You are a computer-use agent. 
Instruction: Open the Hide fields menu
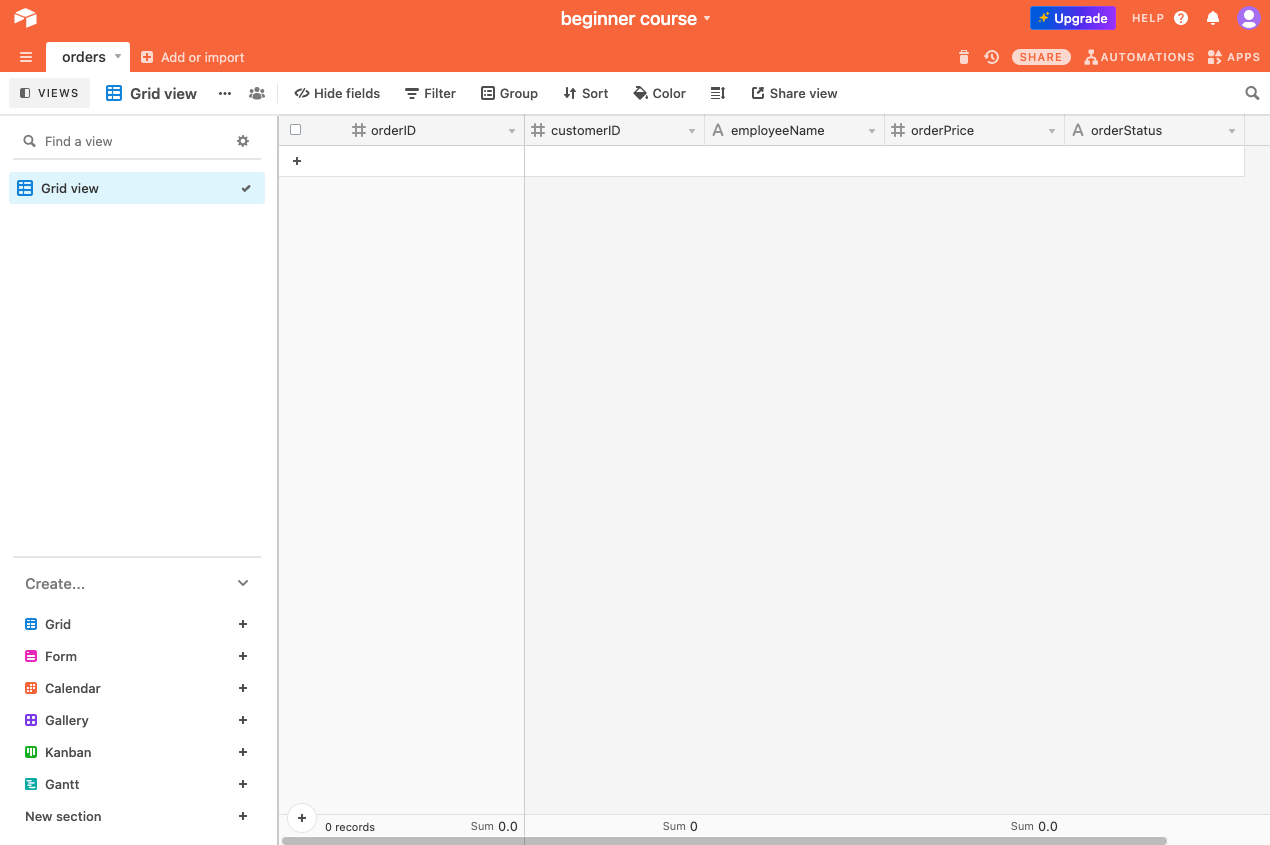(x=337, y=93)
